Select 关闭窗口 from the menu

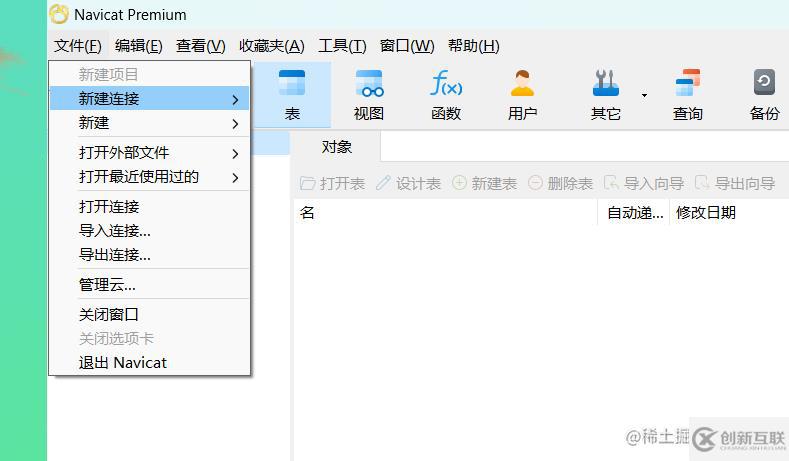pyautogui.click(x=149, y=314)
